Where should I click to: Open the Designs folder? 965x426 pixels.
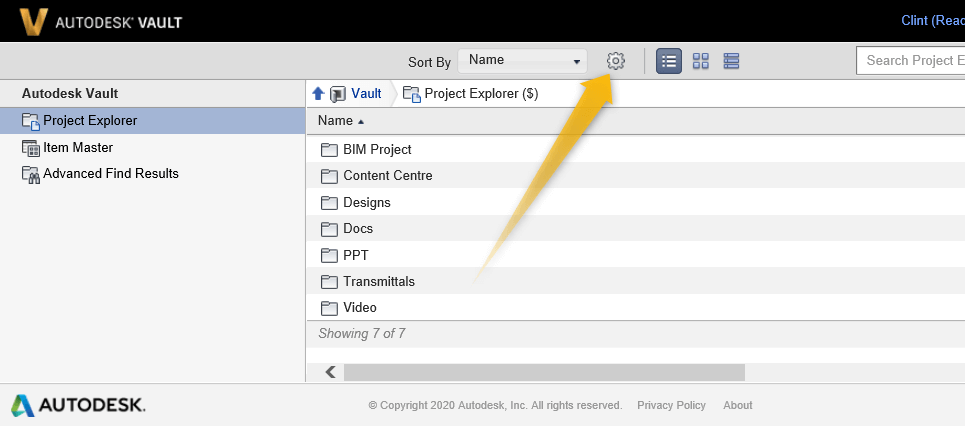[366, 202]
